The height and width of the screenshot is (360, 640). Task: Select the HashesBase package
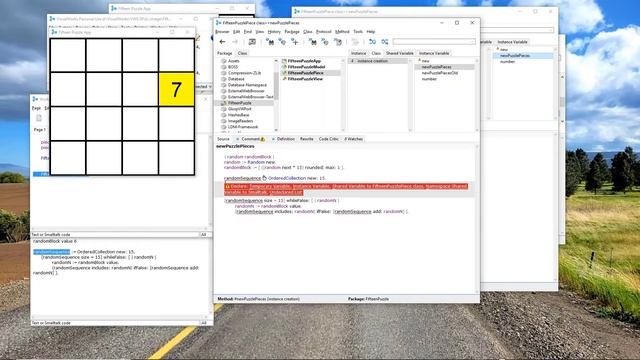(238, 115)
